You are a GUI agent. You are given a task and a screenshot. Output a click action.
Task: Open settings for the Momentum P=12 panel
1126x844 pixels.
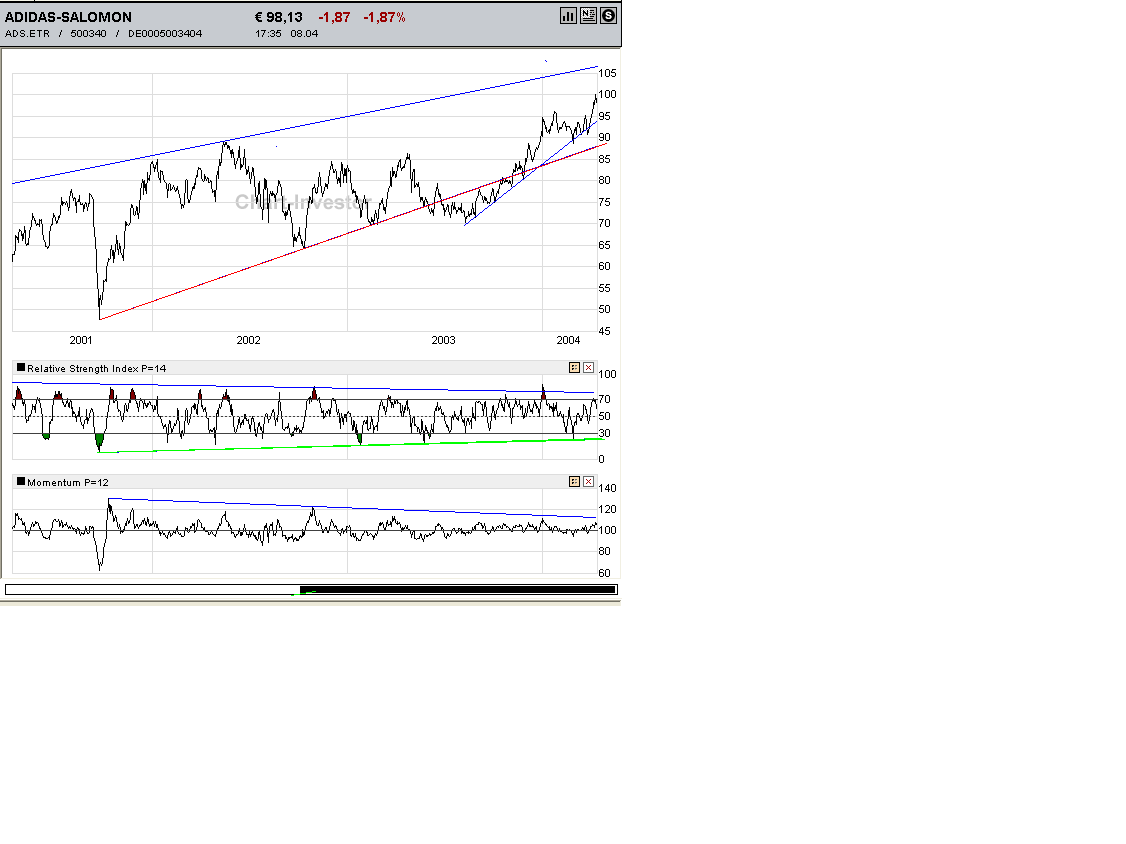click(x=574, y=481)
